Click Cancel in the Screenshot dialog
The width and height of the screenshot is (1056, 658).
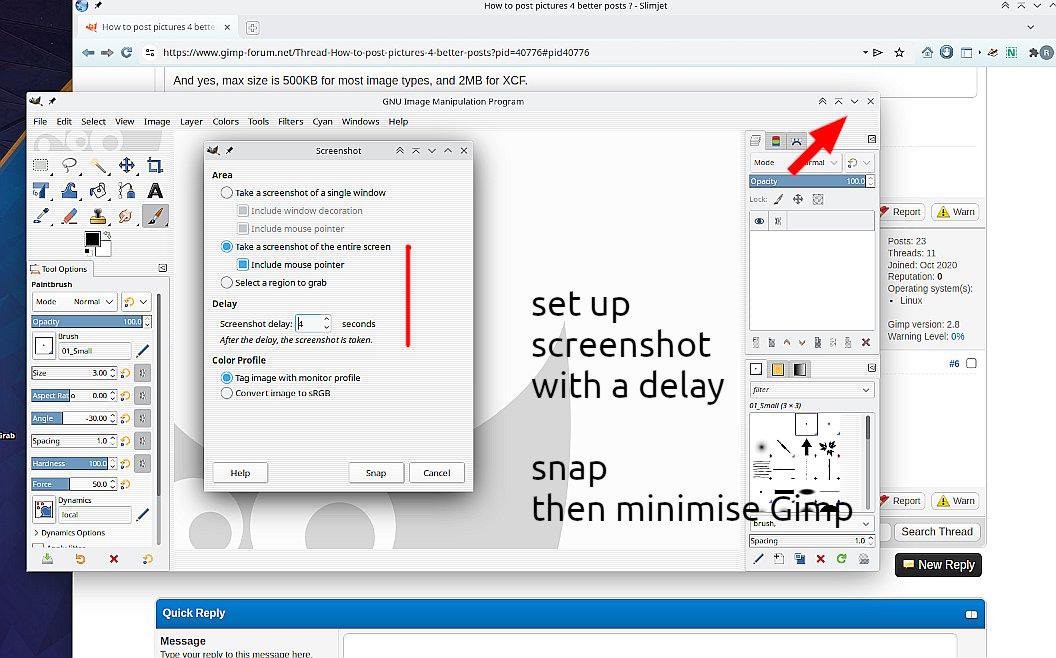coord(436,473)
